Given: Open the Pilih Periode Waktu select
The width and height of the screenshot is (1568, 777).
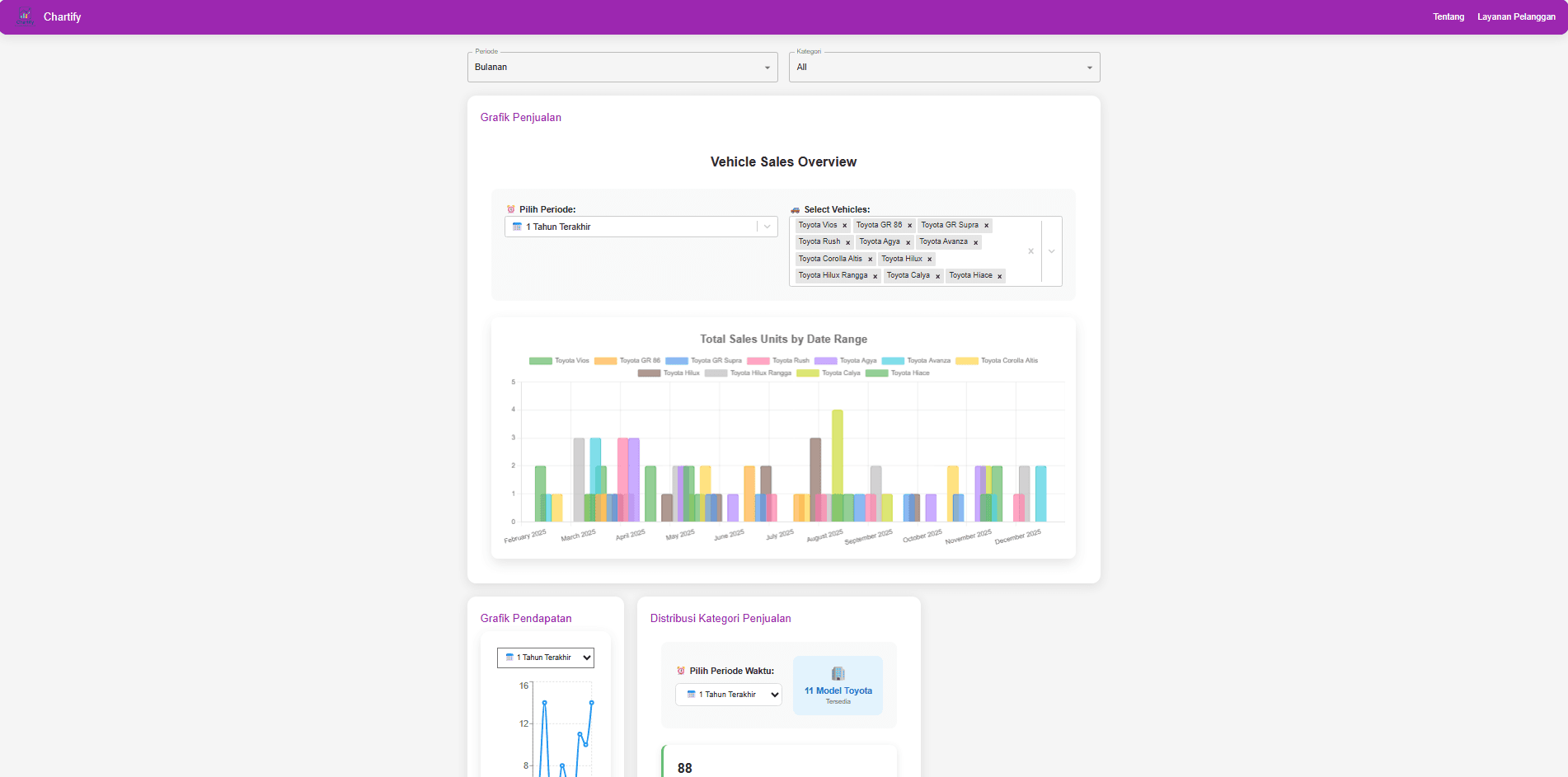Looking at the screenshot, I should point(728,695).
